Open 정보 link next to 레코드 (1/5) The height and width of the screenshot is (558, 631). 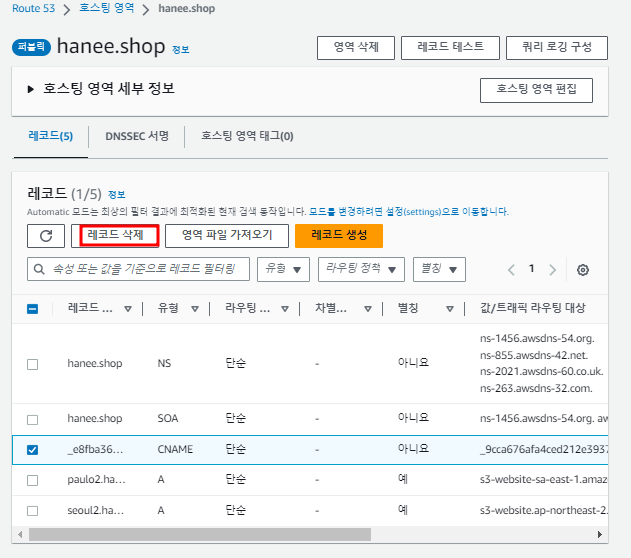[117, 195]
